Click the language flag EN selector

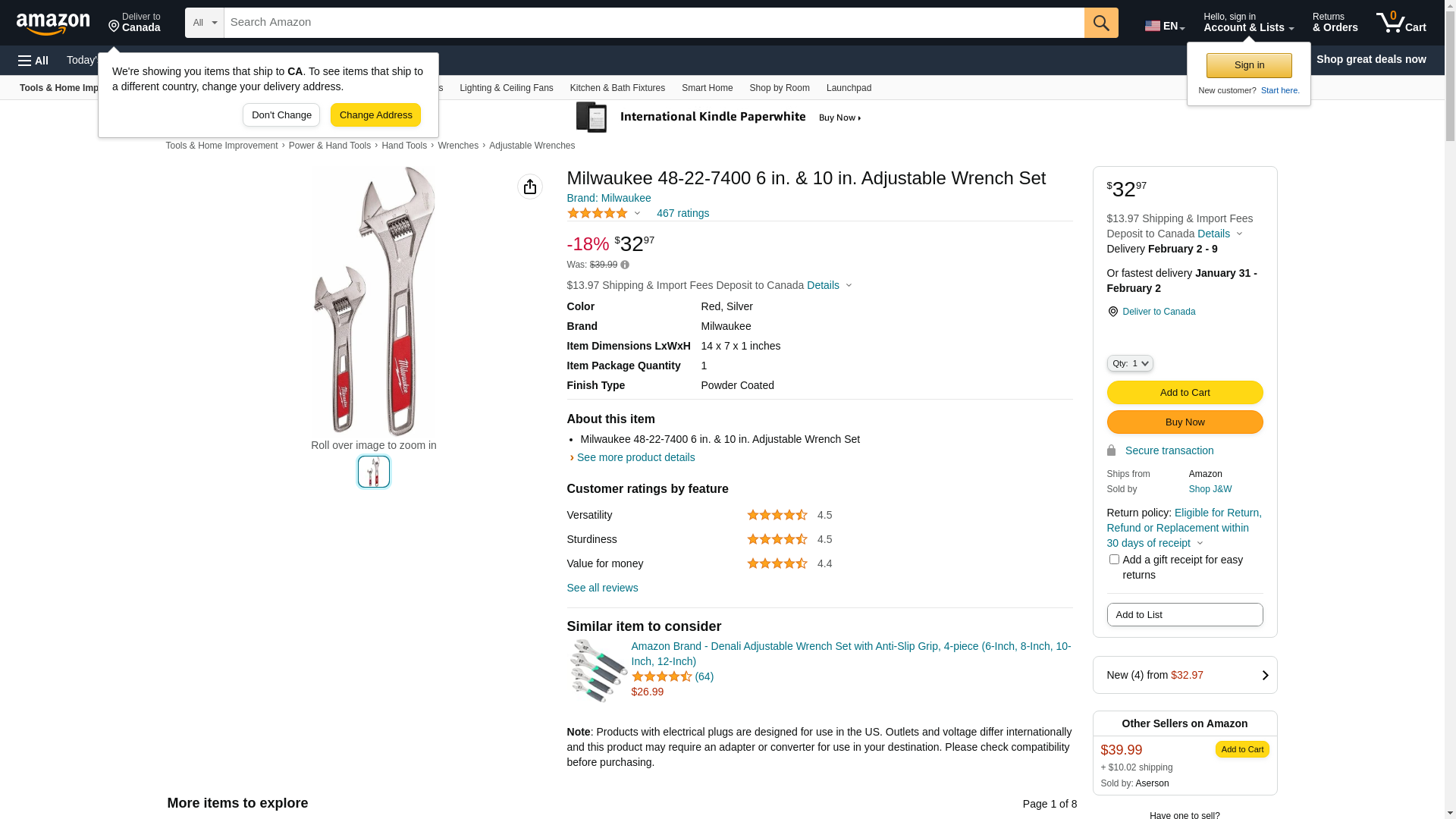[x=1164, y=26]
